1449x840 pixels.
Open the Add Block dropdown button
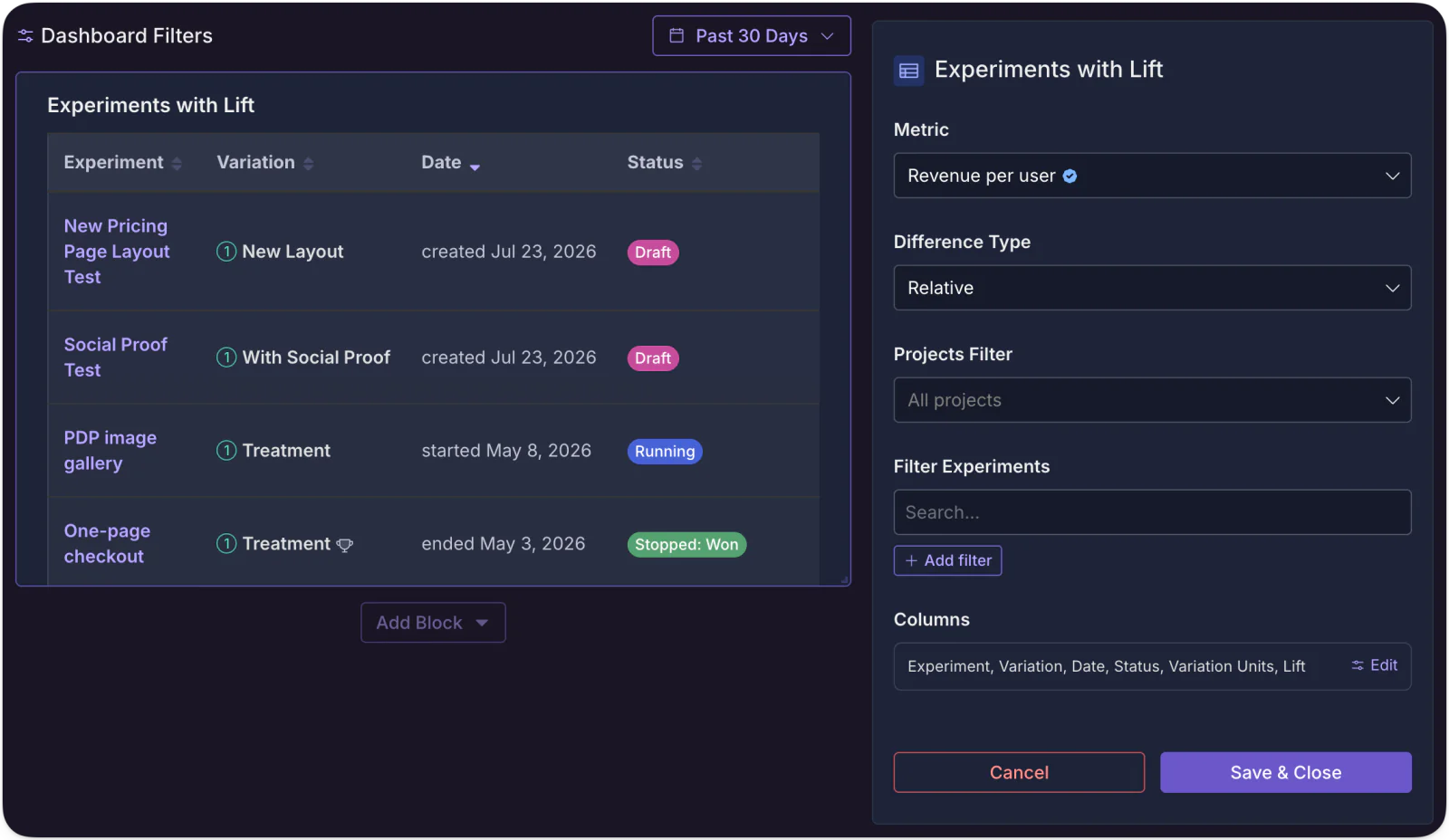pos(433,623)
